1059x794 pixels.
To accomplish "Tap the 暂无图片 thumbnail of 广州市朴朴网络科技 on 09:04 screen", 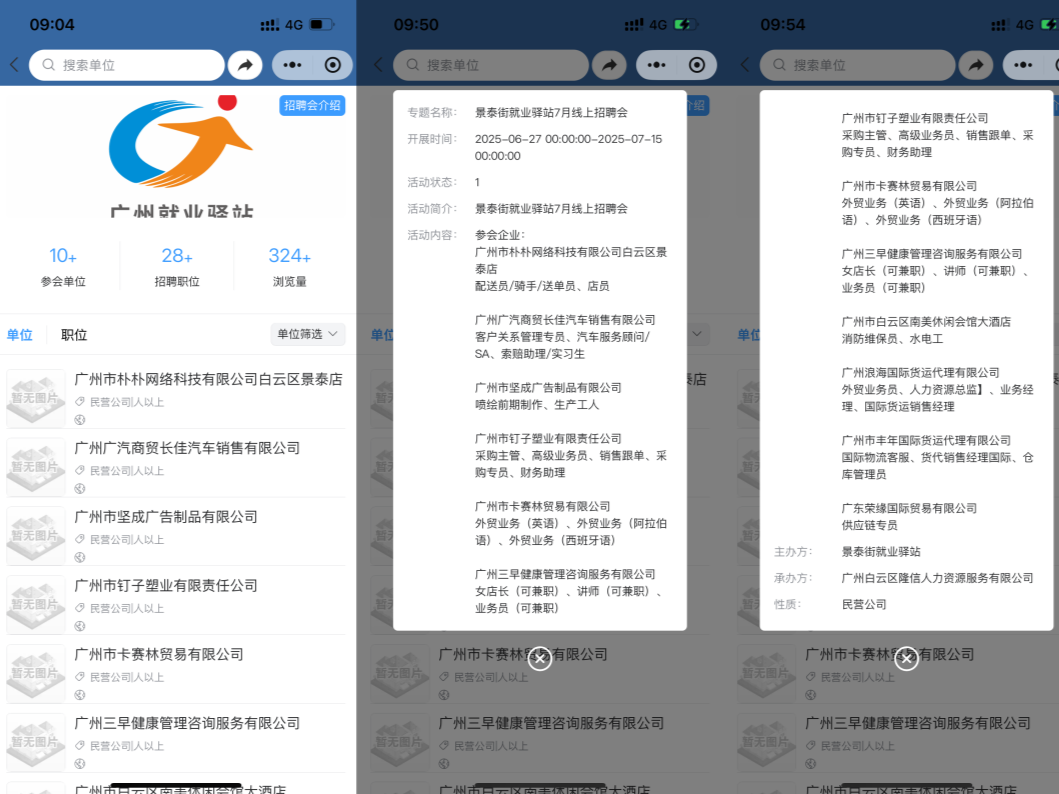I will [36, 398].
